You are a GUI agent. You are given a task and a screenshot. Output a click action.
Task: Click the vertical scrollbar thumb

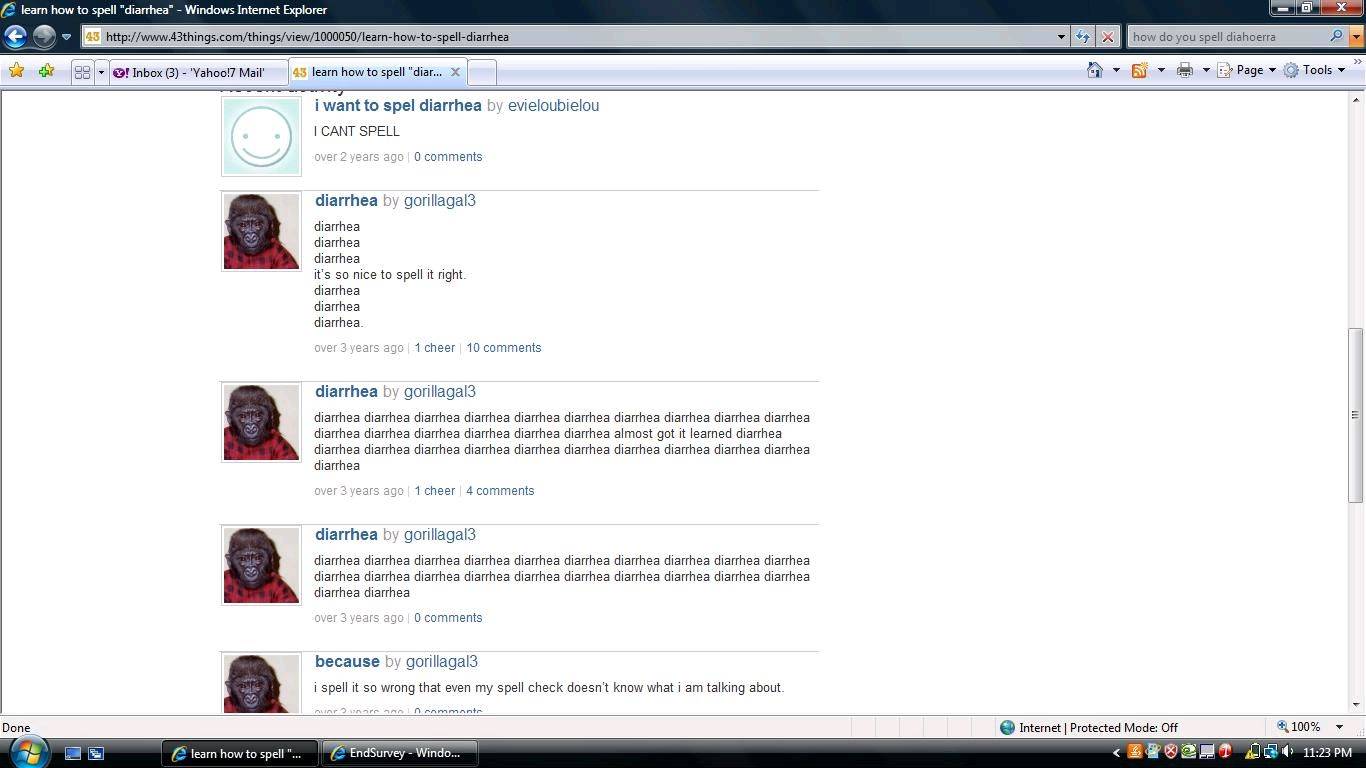[x=1356, y=415]
